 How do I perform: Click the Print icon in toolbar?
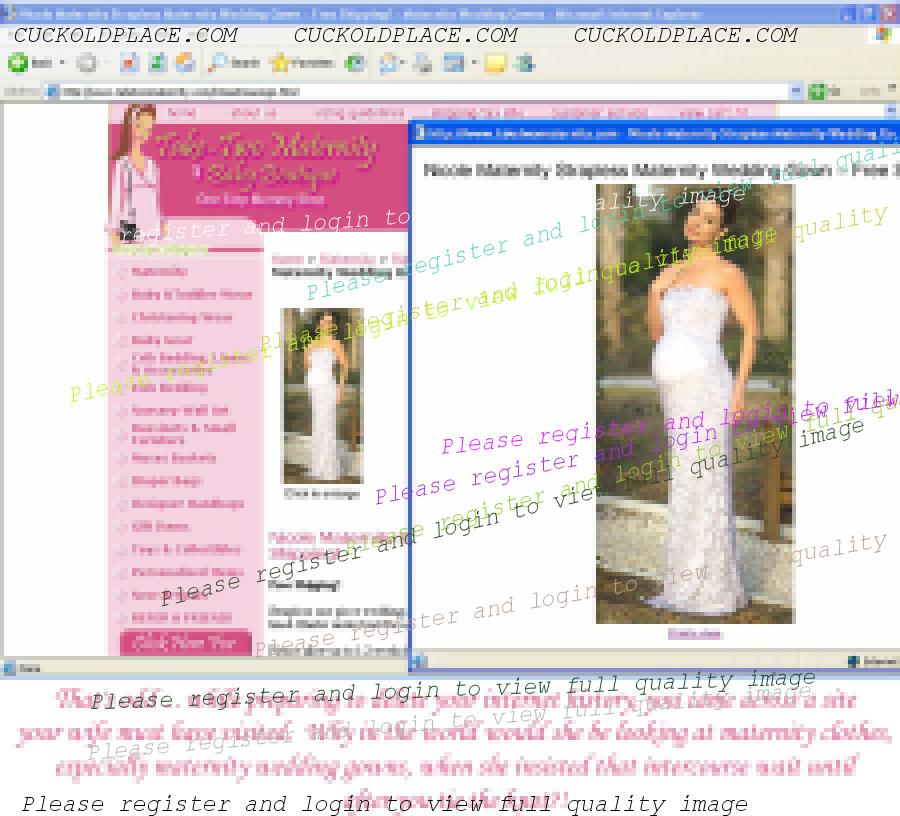(x=423, y=63)
